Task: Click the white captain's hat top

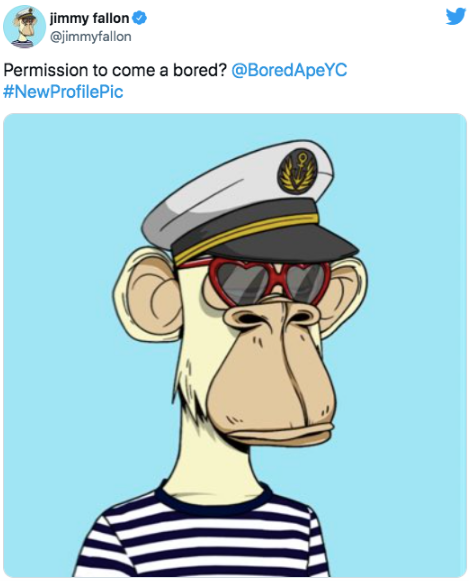Action: pos(237,189)
